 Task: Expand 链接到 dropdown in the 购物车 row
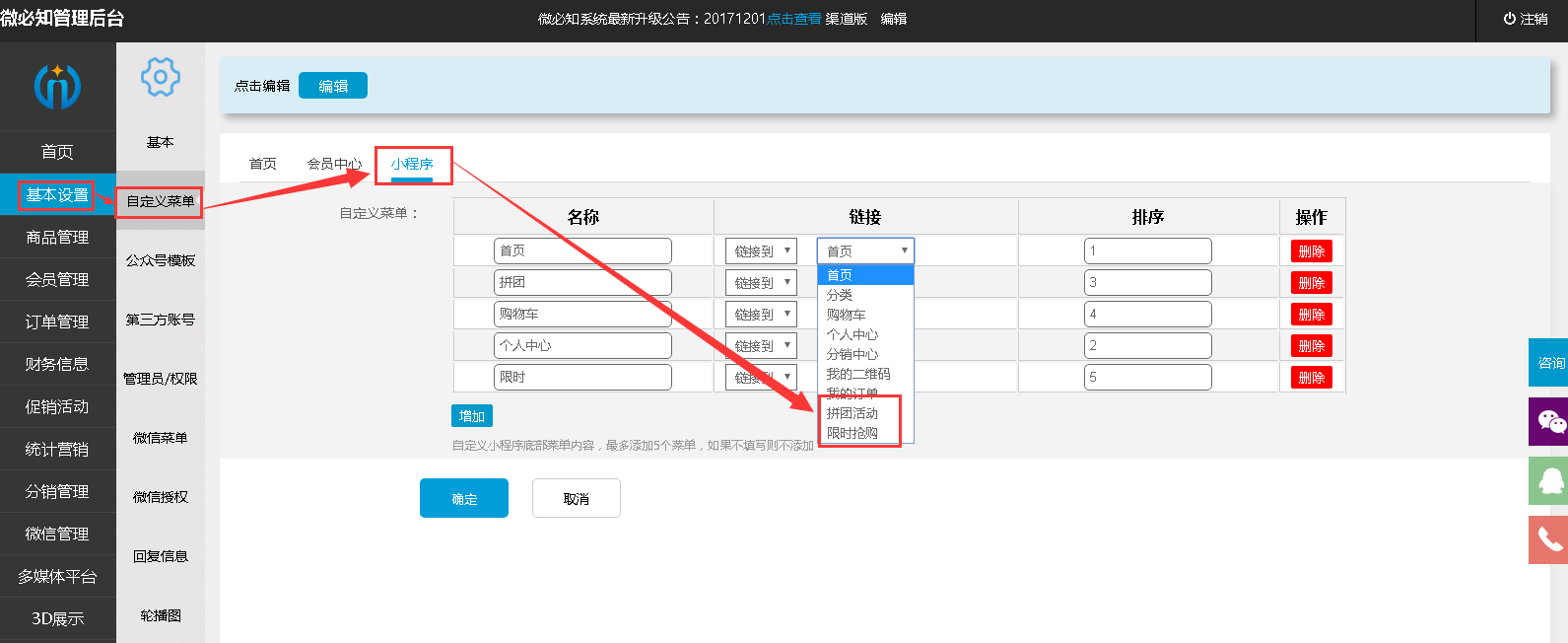click(x=761, y=315)
